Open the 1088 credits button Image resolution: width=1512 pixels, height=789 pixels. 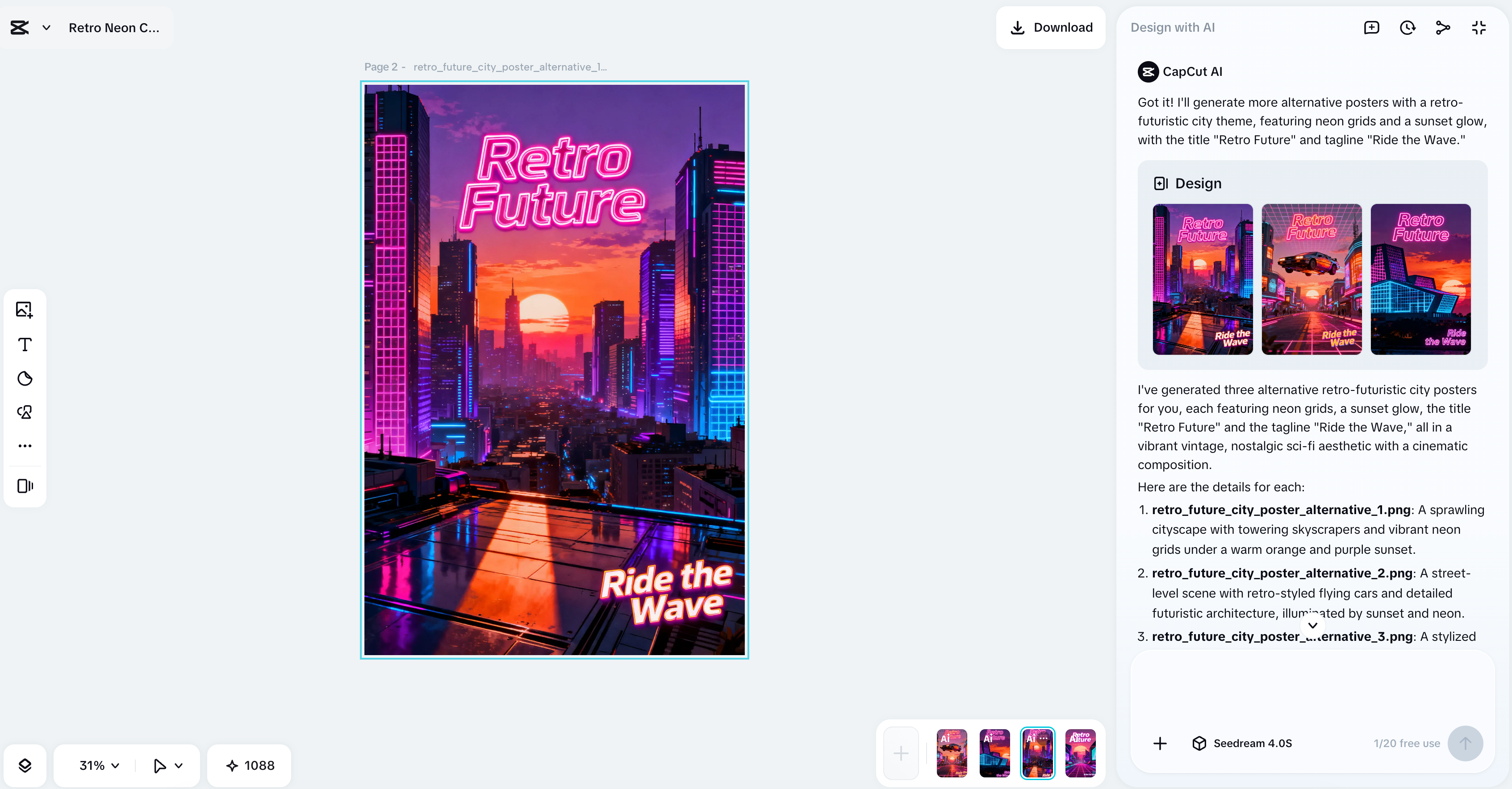(x=249, y=765)
